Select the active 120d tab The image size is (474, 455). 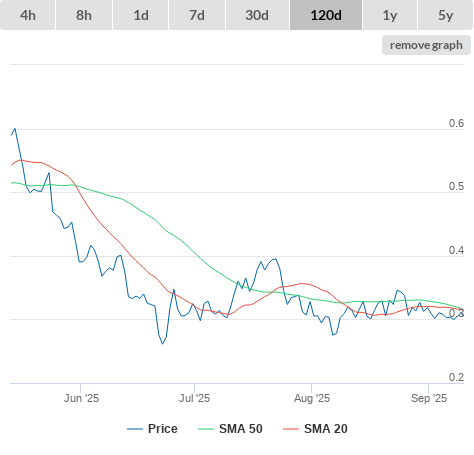coord(326,15)
